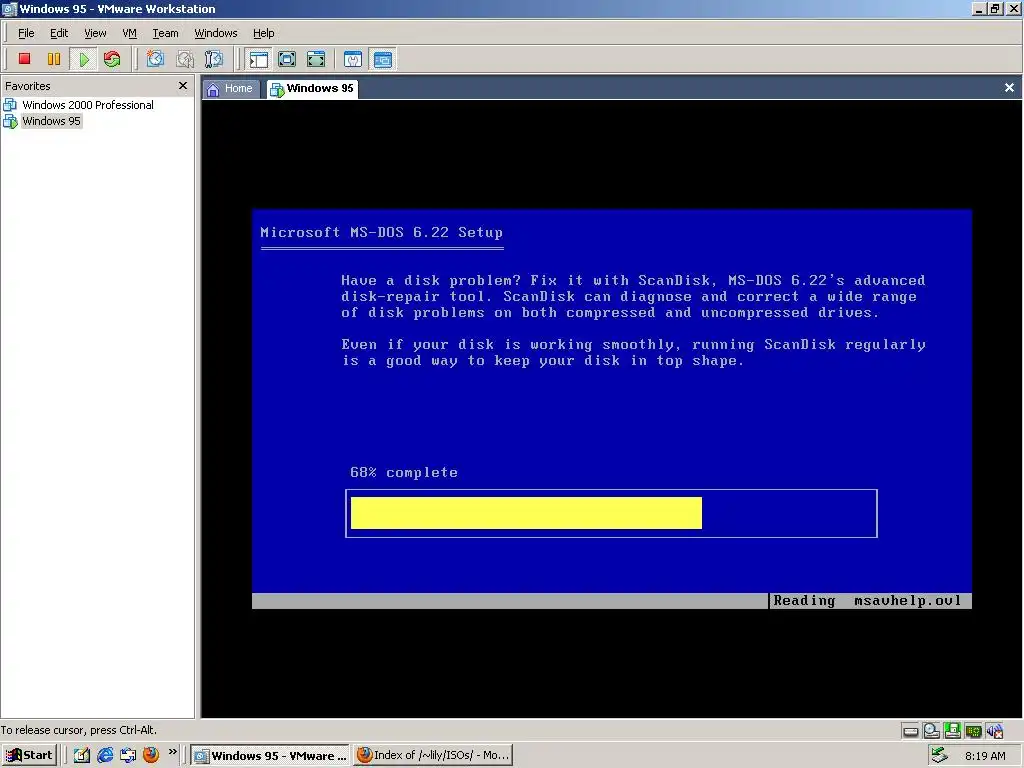Click the Favorites panel header label
The width and height of the screenshot is (1024, 768).
pyautogui.click(x=27, y=86)
